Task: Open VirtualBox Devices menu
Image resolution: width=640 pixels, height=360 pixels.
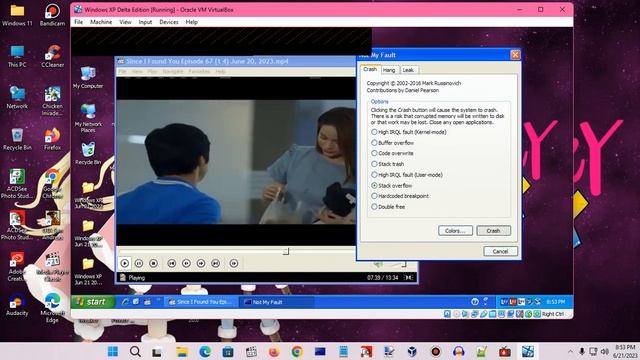Action: (x=169, y=22)
